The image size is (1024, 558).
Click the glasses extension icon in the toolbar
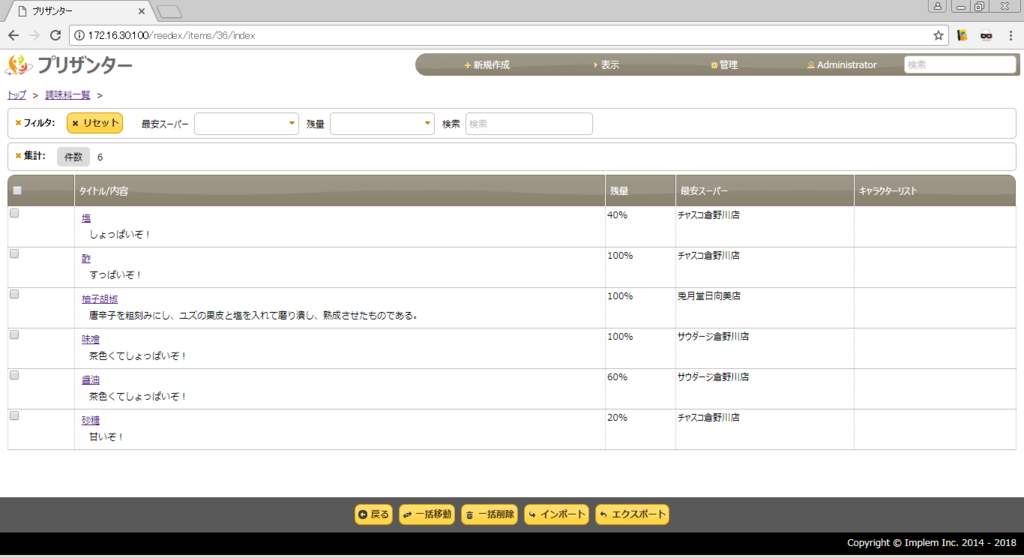tap(986, 35)
